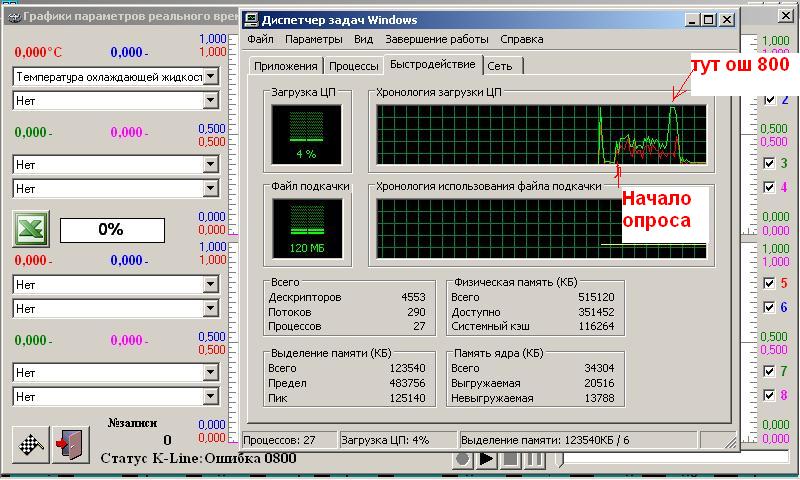Switch to the 'Процессы' tab
800x480 pixels.
353,66
